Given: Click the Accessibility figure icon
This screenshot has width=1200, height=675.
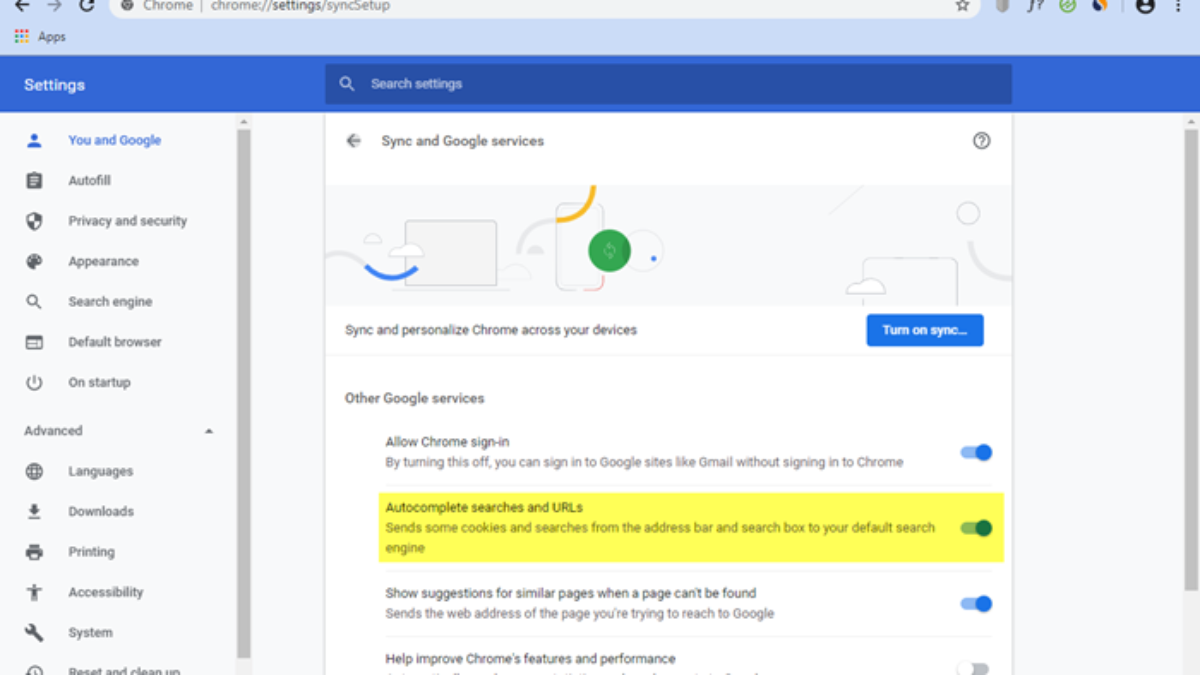Looking at the screenshot, I should tap(34, 592).
